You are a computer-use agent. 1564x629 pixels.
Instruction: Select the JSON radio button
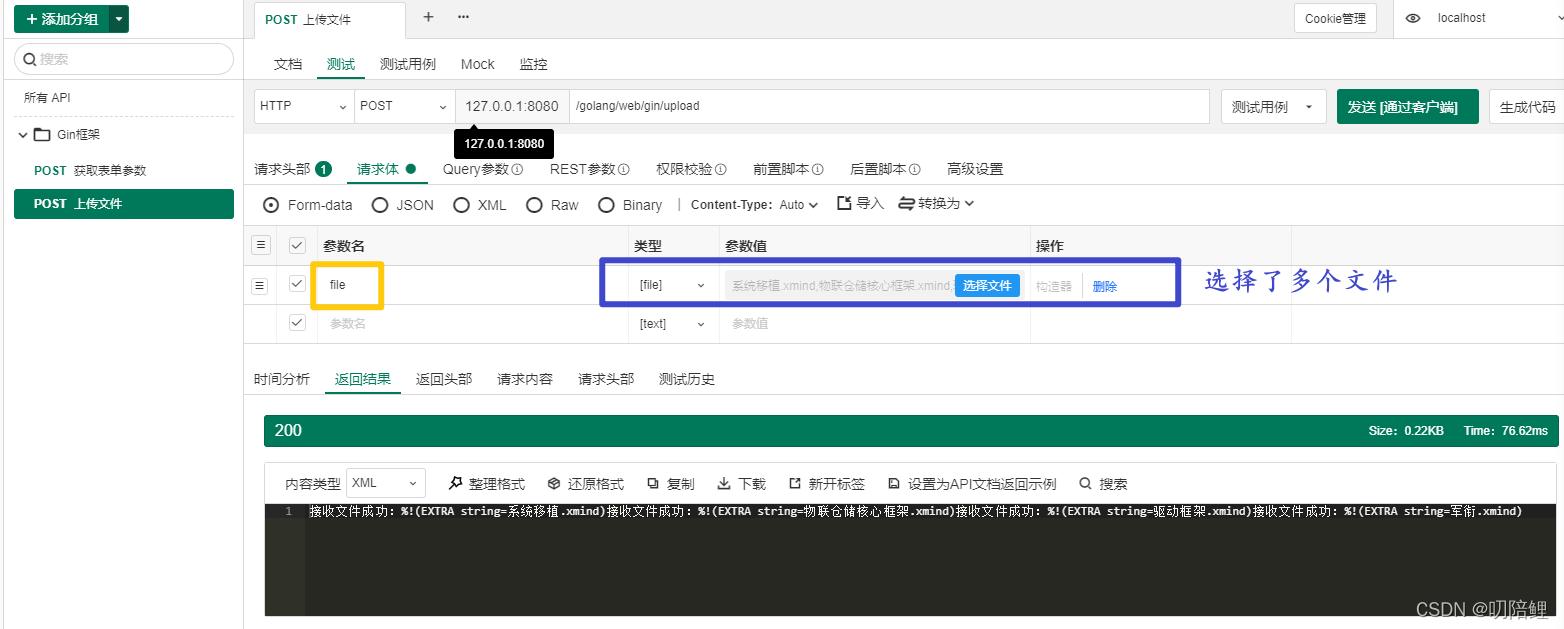[380, 205]
